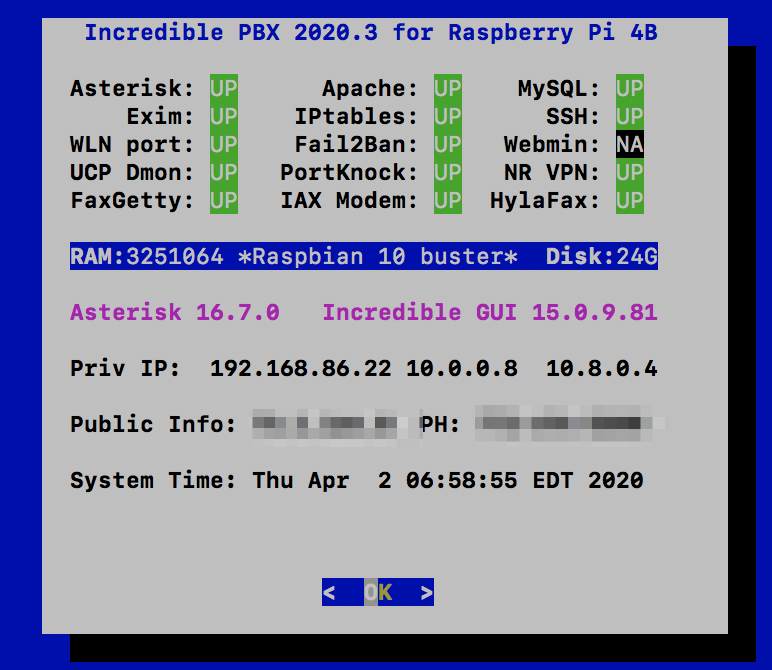Click the PH: label

pyautogui.click(x=440, y=424)
